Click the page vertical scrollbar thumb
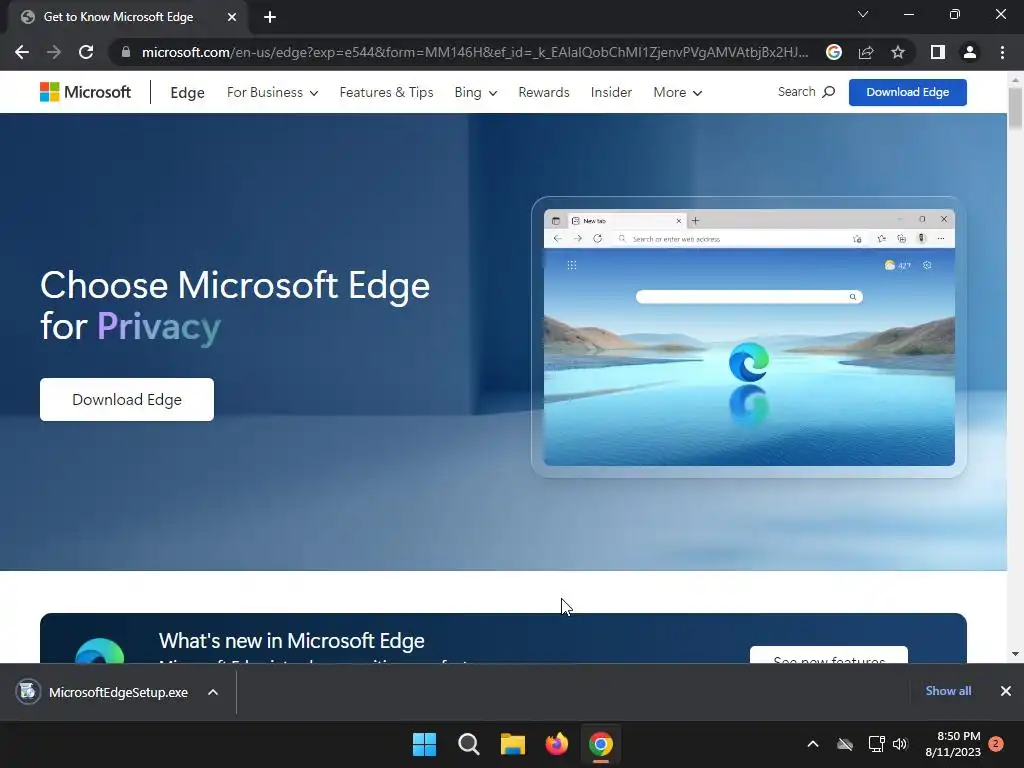 1015,108
